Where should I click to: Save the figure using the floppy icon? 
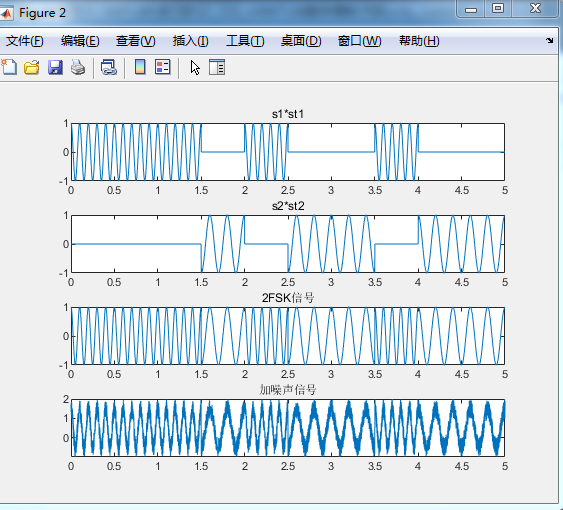click(55, 67)
